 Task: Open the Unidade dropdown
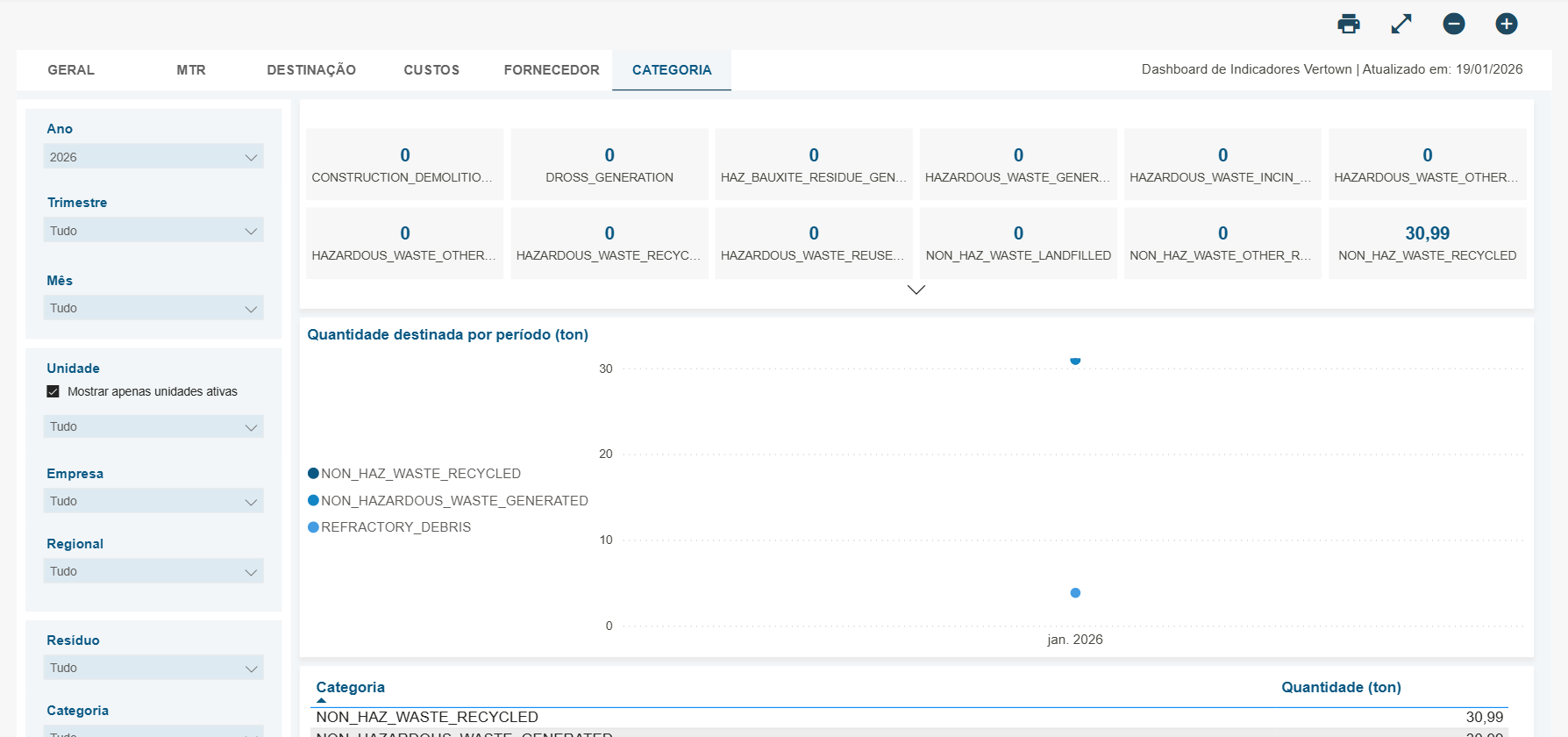(153, 426)
